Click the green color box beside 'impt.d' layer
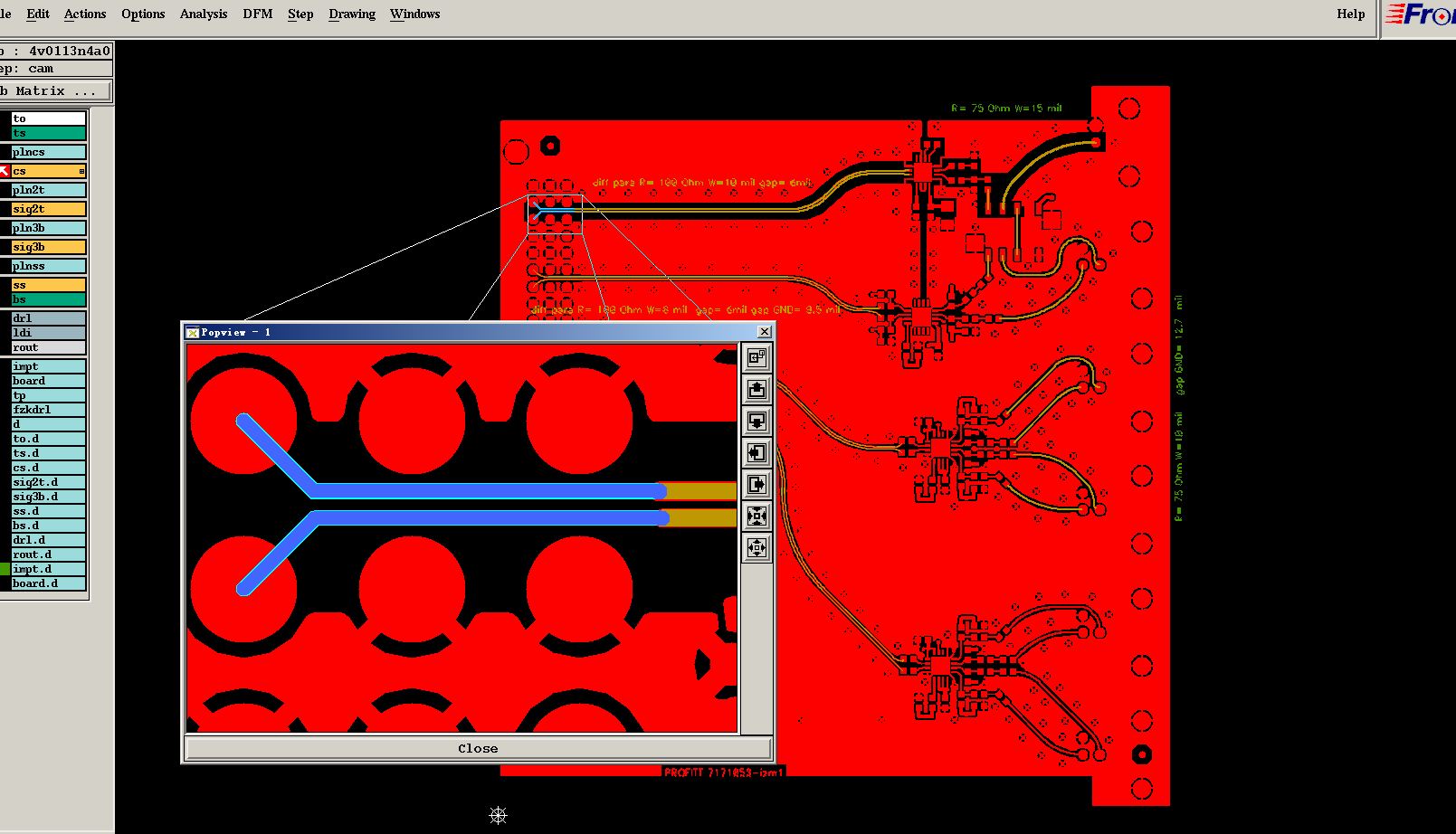 [5, 569]
